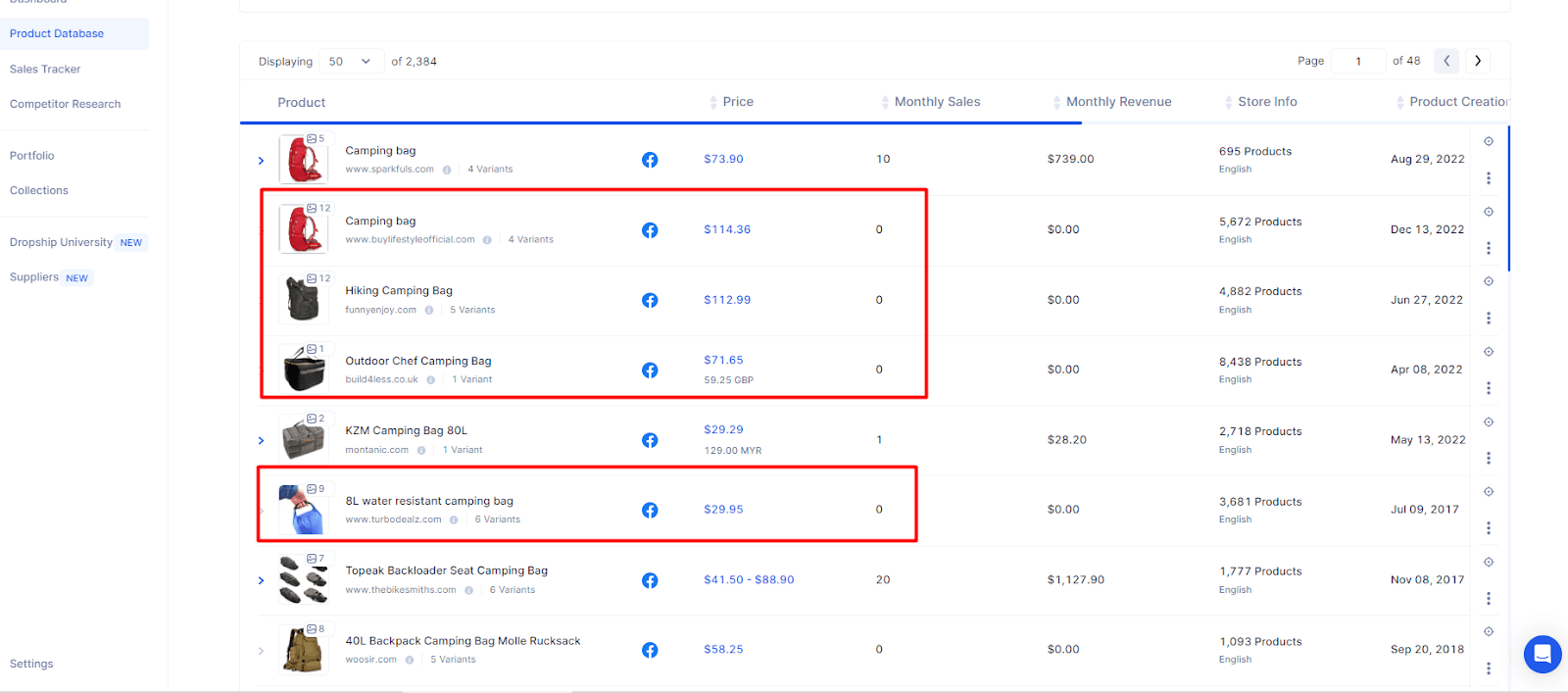Expand the first Camping bag row

[x=261, y=161]
